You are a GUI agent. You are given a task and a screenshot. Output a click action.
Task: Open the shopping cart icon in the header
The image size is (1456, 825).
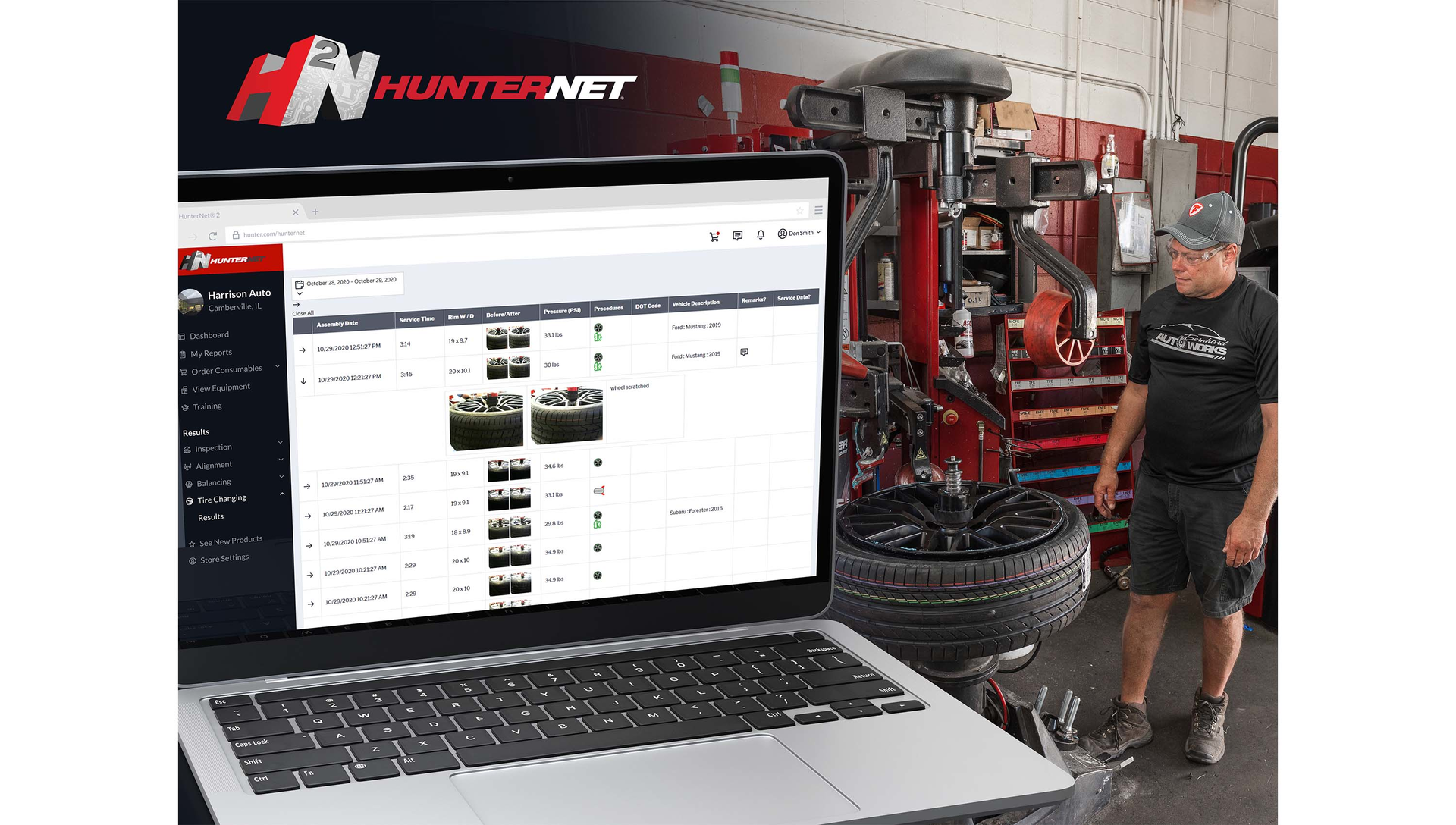click(x=714, y=237)
